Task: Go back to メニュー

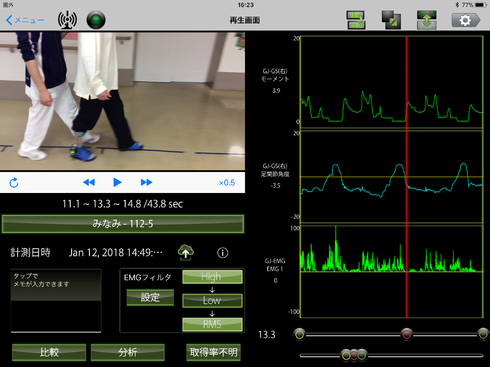Action: 25,20
